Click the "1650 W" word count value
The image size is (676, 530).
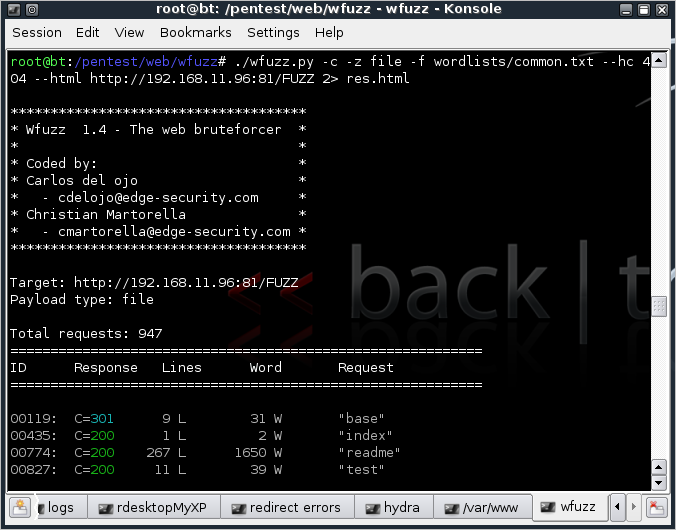(x=258, y=453)
